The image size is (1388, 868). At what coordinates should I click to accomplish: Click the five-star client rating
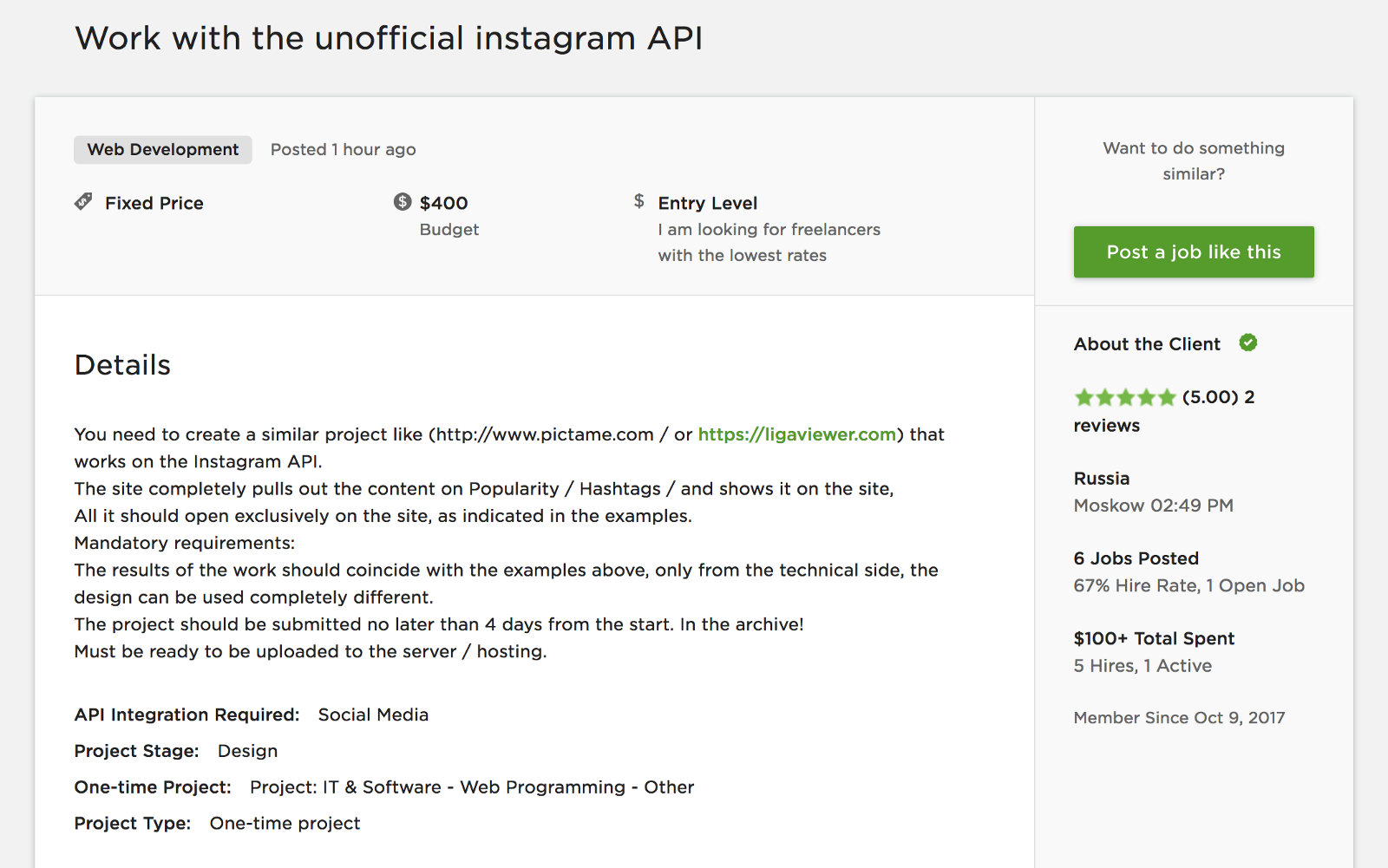coord(1125,398)
